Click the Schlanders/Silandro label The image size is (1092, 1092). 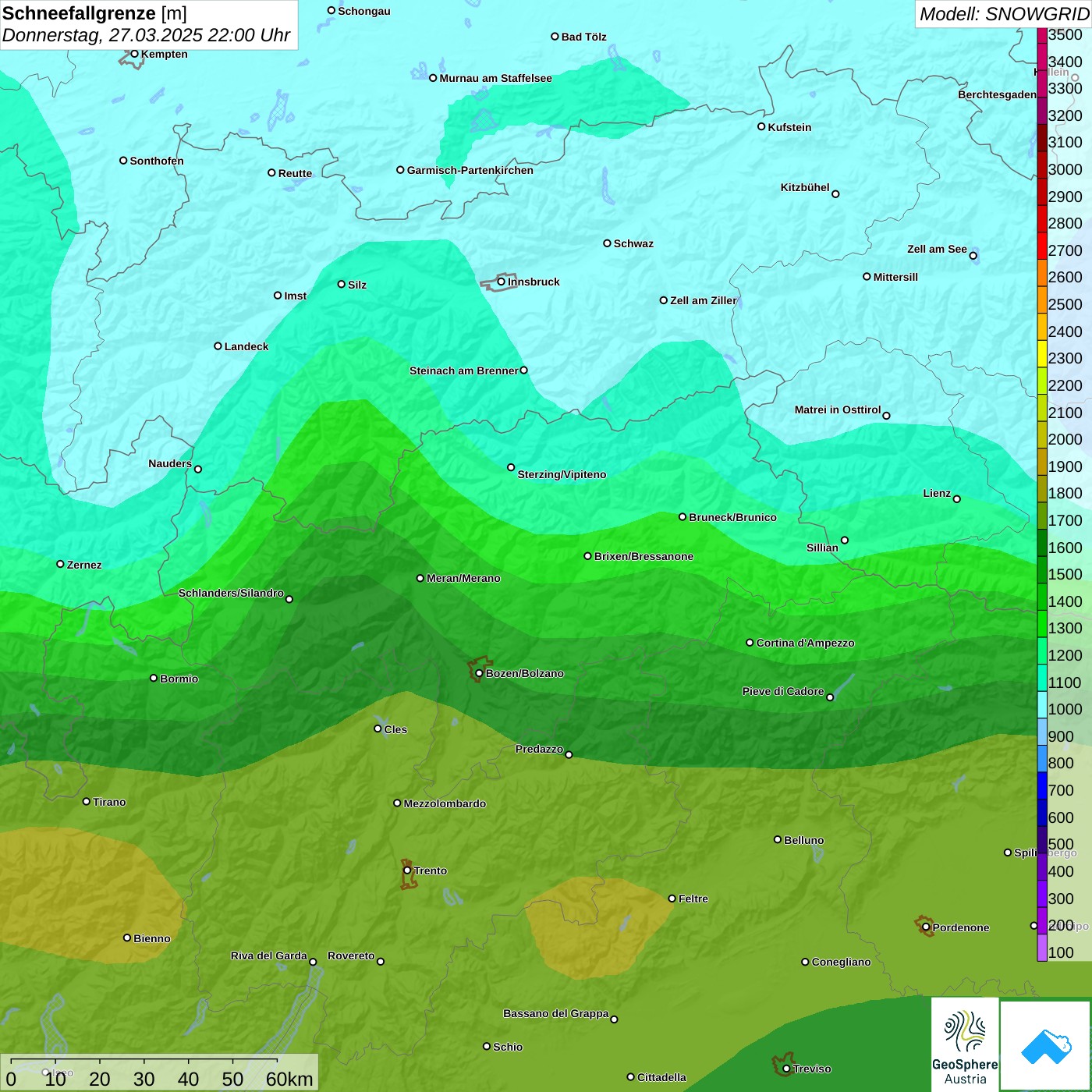(x=231, y=593)
